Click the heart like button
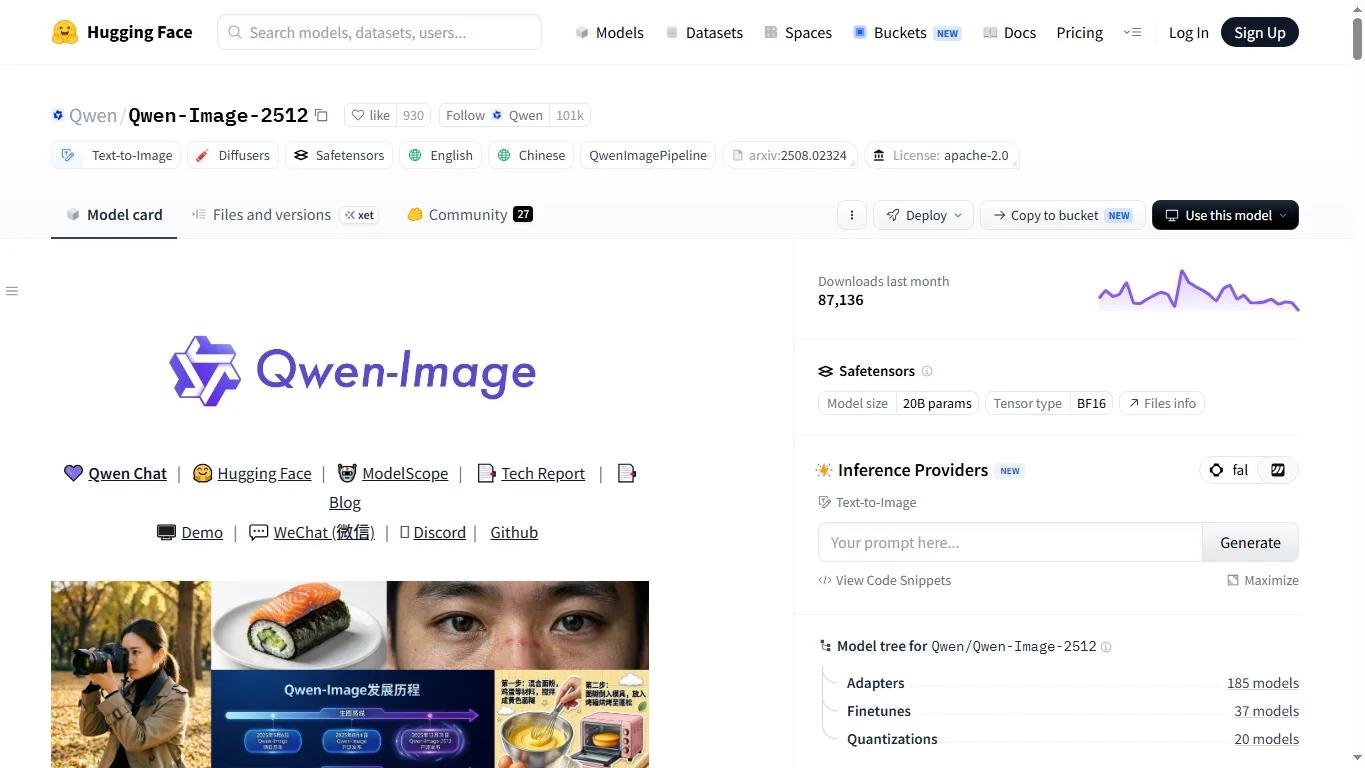The height and width of the screenshot is (768, 1365). [x=370, y=115]
